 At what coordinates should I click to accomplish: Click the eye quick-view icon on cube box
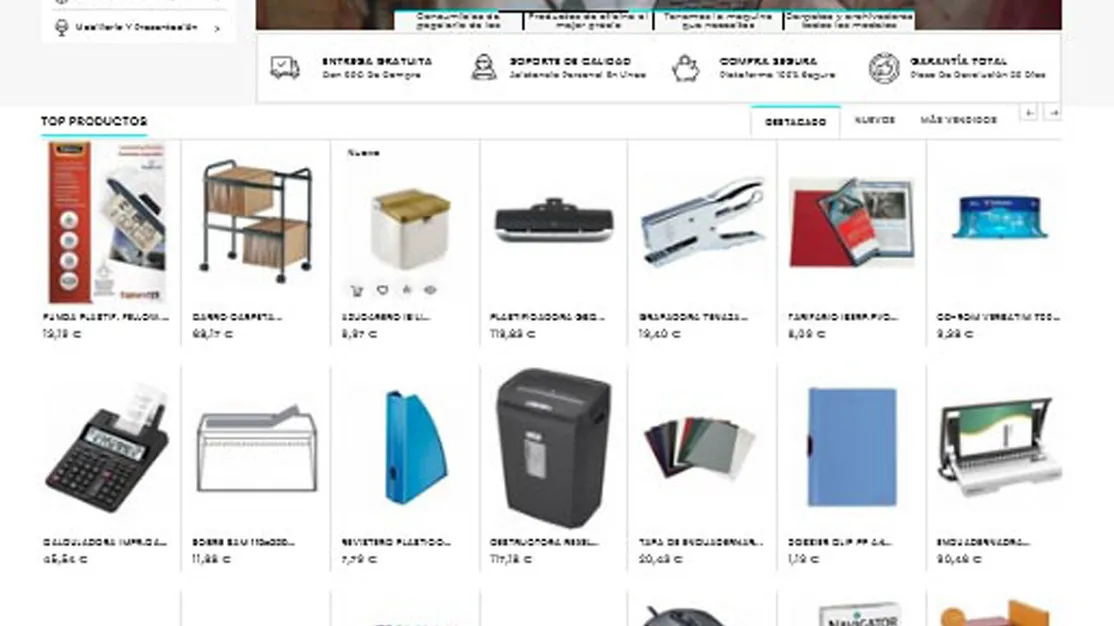tap(430, 290)
